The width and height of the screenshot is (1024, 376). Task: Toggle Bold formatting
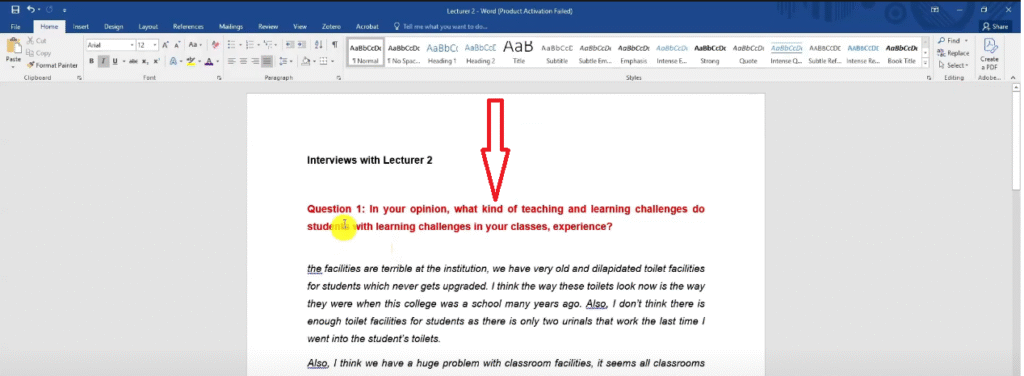click(x=91, y=61)
